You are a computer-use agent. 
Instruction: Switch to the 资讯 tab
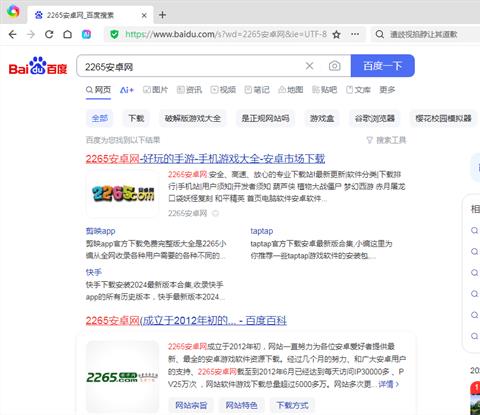pos(189,90)
